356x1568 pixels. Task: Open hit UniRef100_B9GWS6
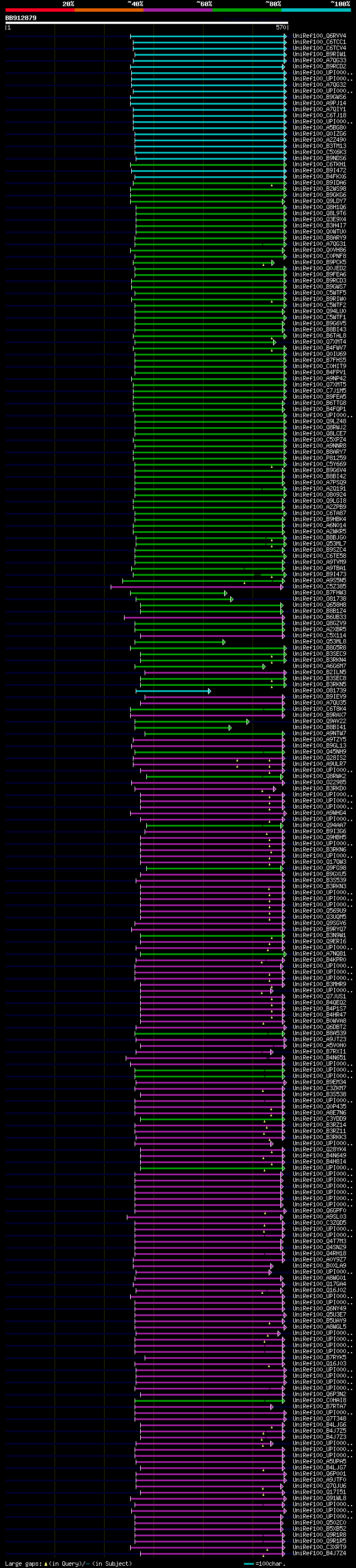(319, 97)
